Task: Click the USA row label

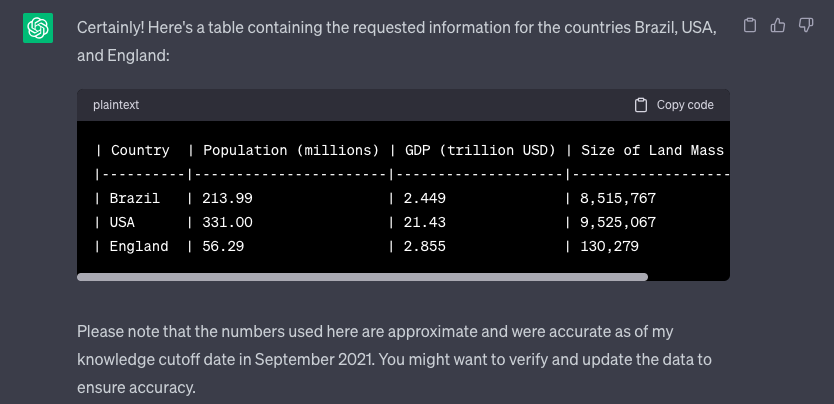Action: [x=123, y=223]
